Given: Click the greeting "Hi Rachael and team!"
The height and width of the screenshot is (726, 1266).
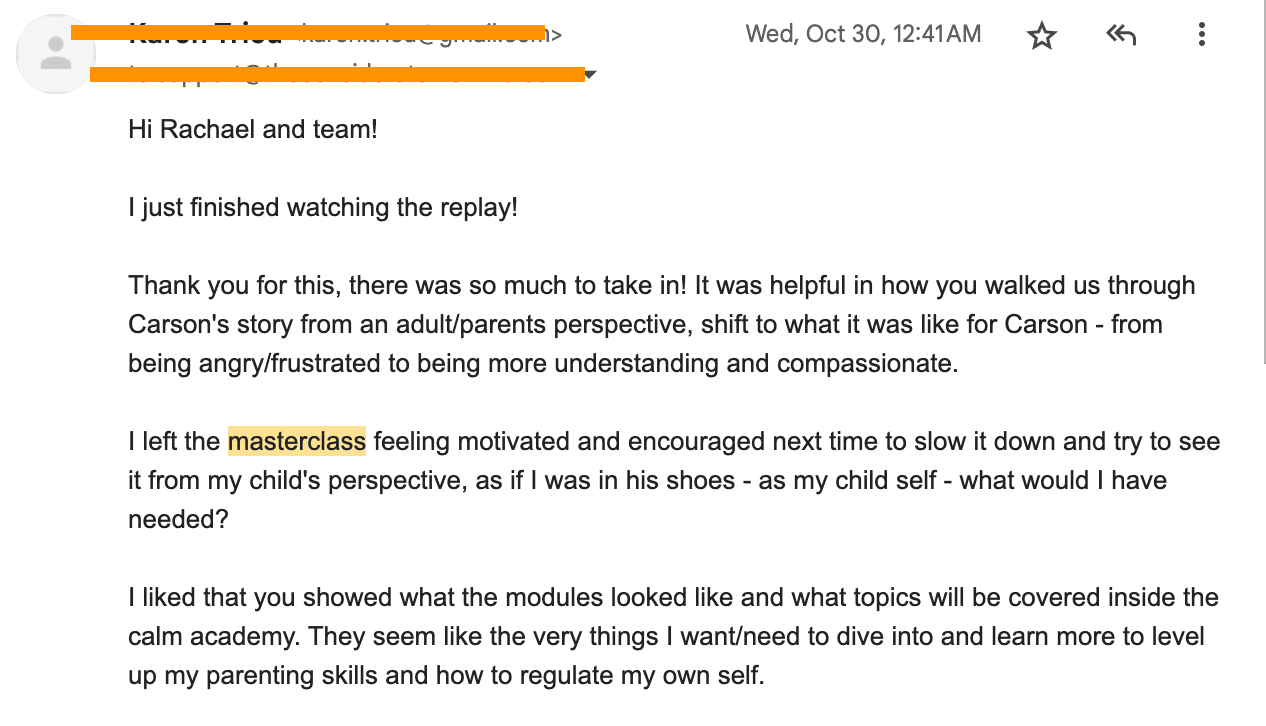Looking at the screenshot, I should 253,129.
